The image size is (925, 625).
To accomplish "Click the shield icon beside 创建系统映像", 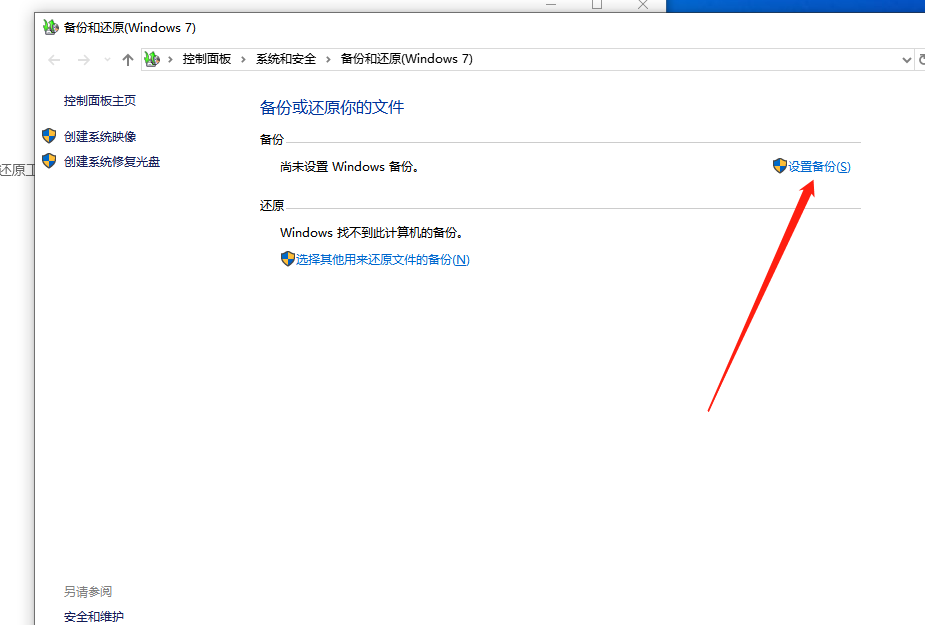I will point(49,136).
